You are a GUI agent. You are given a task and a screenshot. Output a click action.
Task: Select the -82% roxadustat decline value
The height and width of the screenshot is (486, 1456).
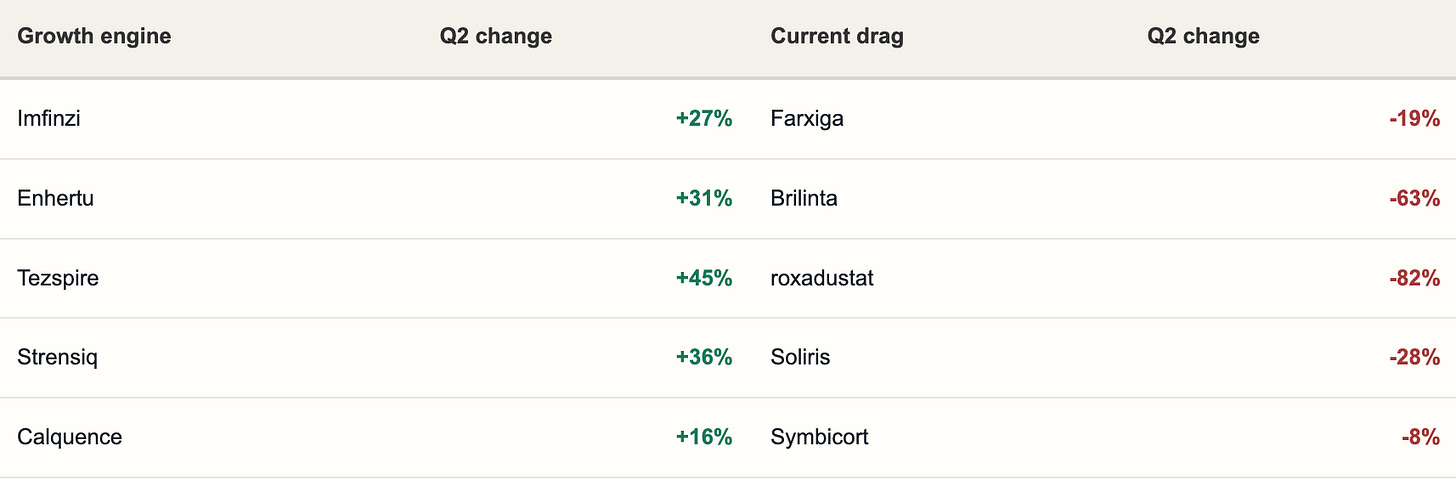tap(1414, 278)
